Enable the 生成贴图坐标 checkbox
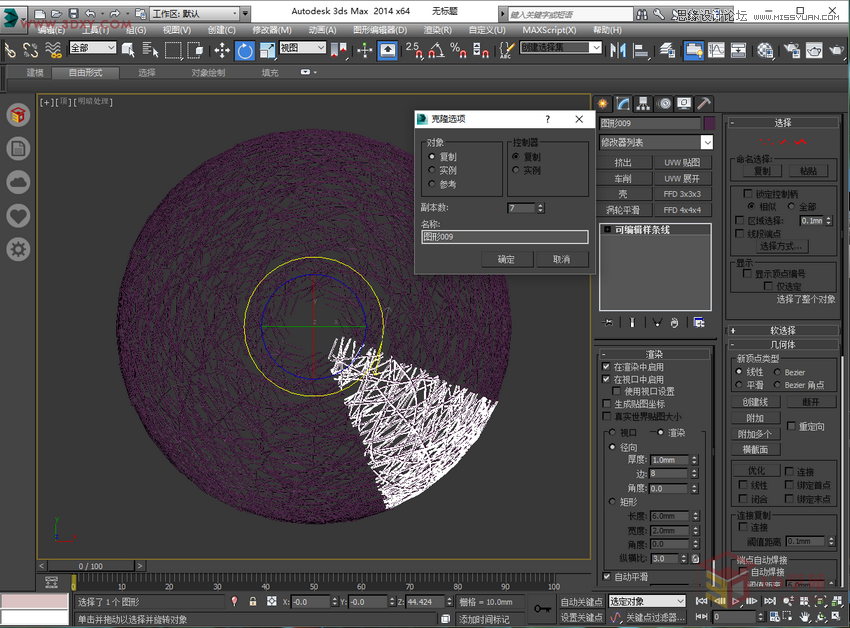850x628 pixels. coord(606,403)
